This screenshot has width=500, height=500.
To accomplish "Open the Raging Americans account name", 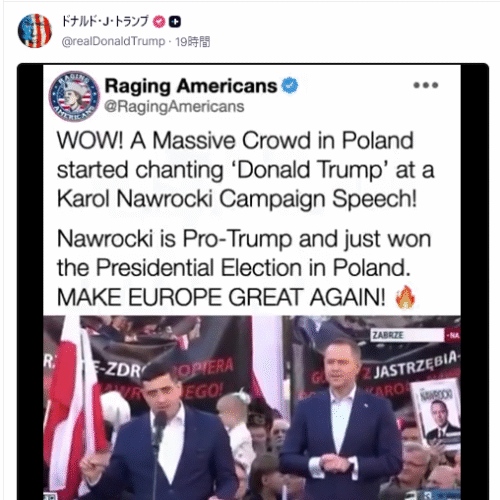I will 191,86.
